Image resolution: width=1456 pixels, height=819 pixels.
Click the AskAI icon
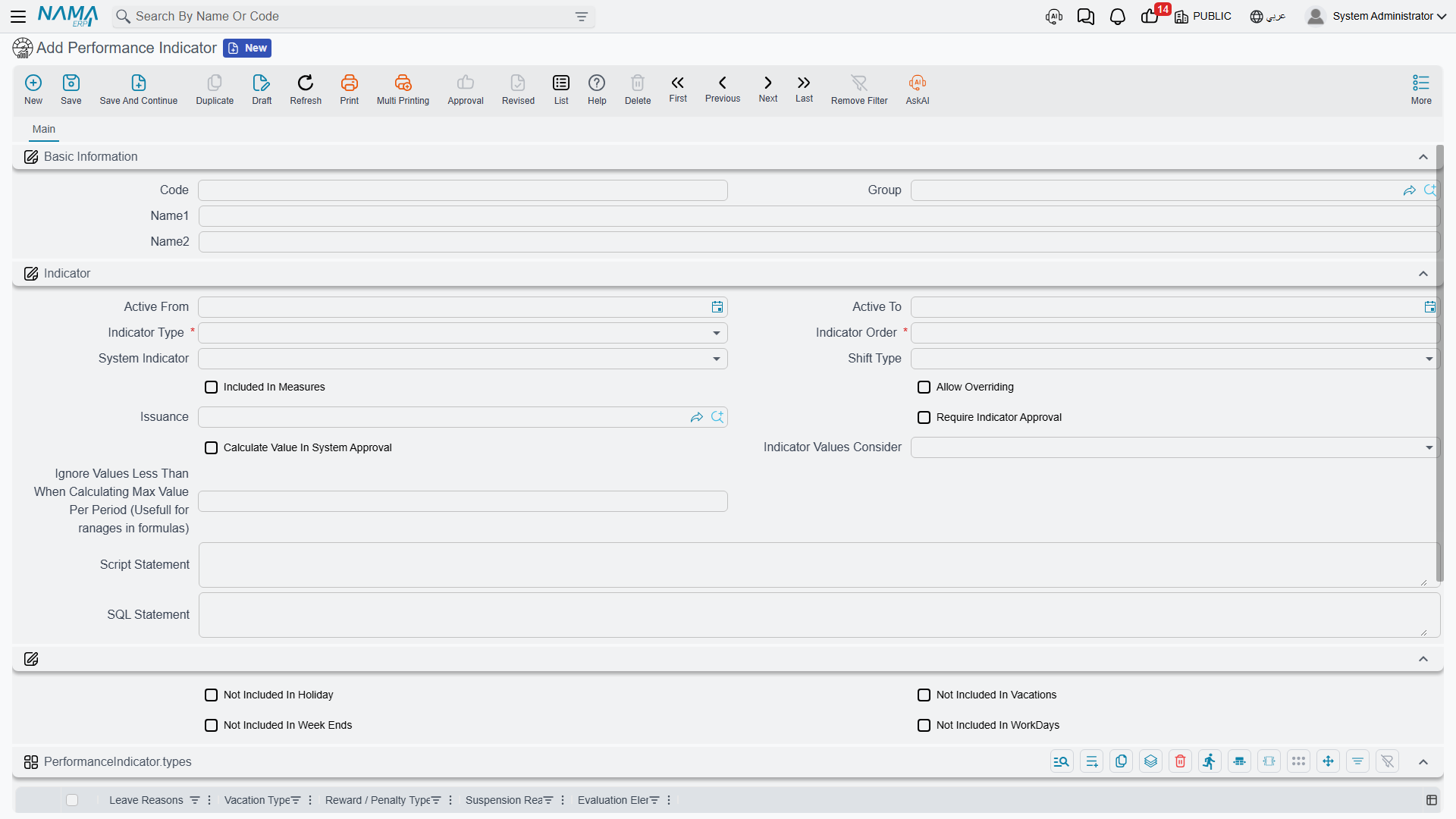[918, 83]
